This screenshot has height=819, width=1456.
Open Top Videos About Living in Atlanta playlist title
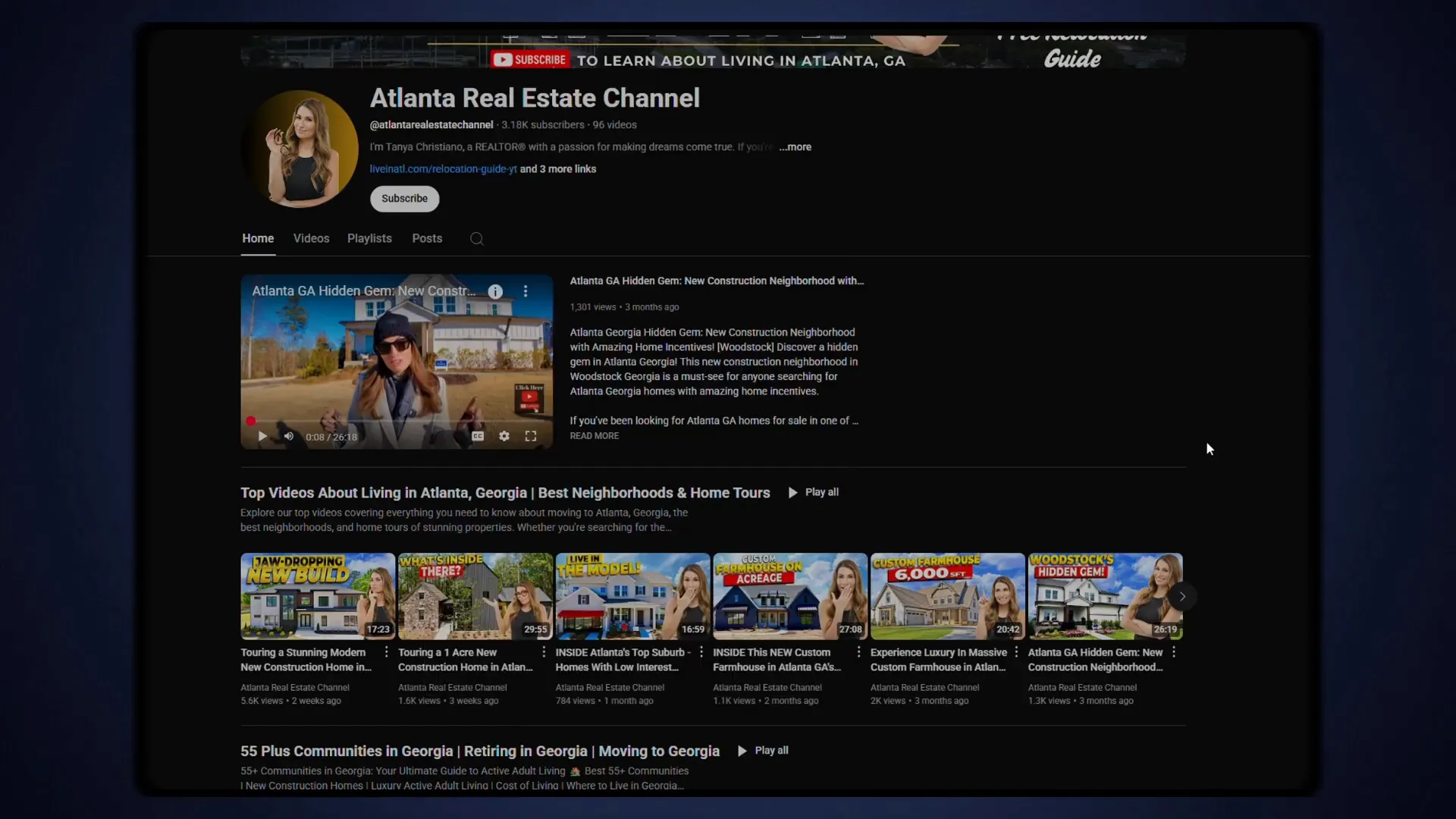[505, 493]
